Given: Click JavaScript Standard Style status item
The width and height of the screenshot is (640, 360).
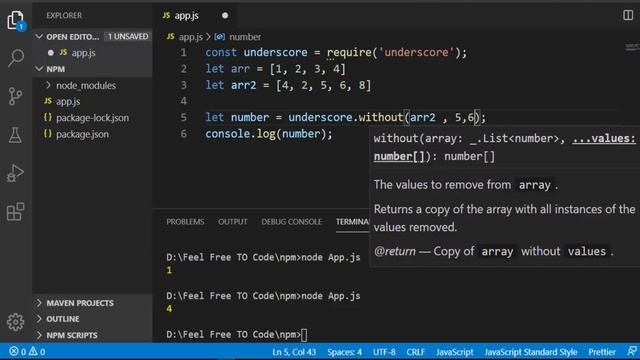Looking at the screenshot, I should click(531, 351).
